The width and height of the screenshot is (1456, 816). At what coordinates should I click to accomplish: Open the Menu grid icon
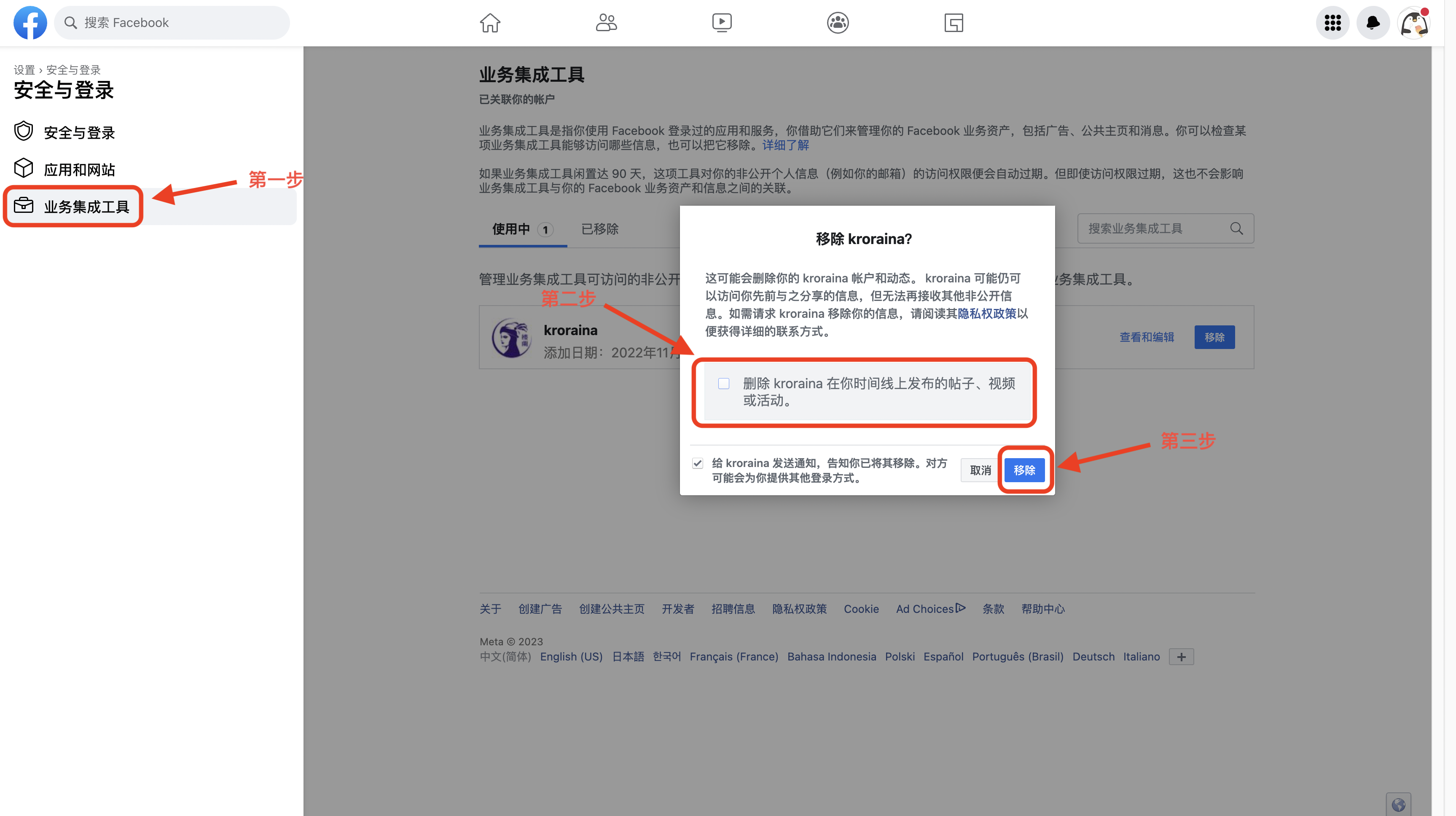pyautogui.click(x=1332, y=23)
